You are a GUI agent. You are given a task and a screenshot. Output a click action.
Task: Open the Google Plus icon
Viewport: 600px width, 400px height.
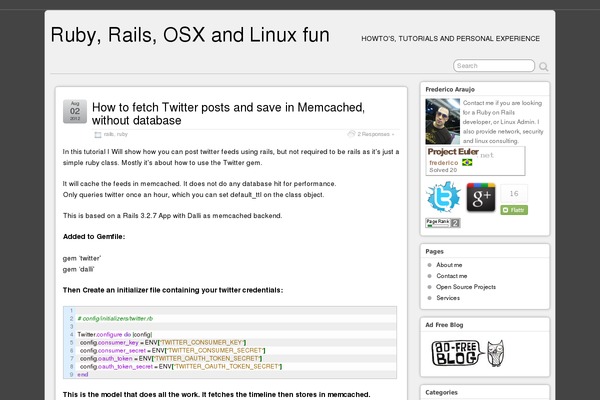coord(481,197)
